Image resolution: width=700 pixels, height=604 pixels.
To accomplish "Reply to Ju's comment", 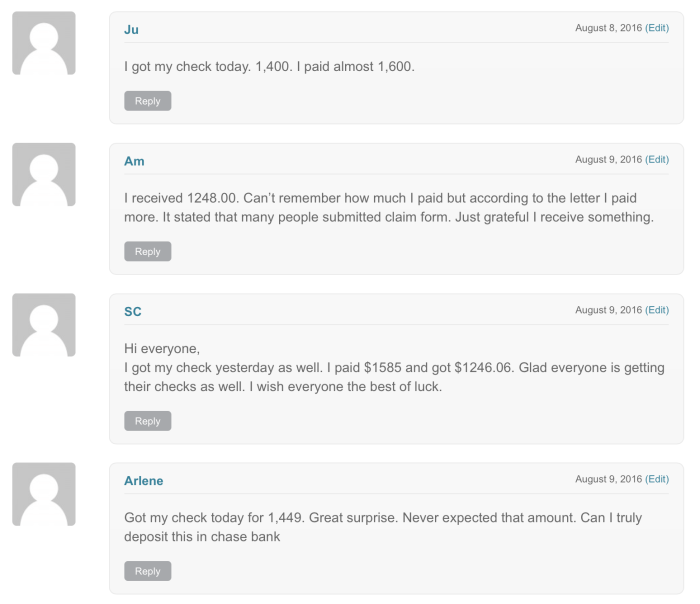I will coord(148,101).
